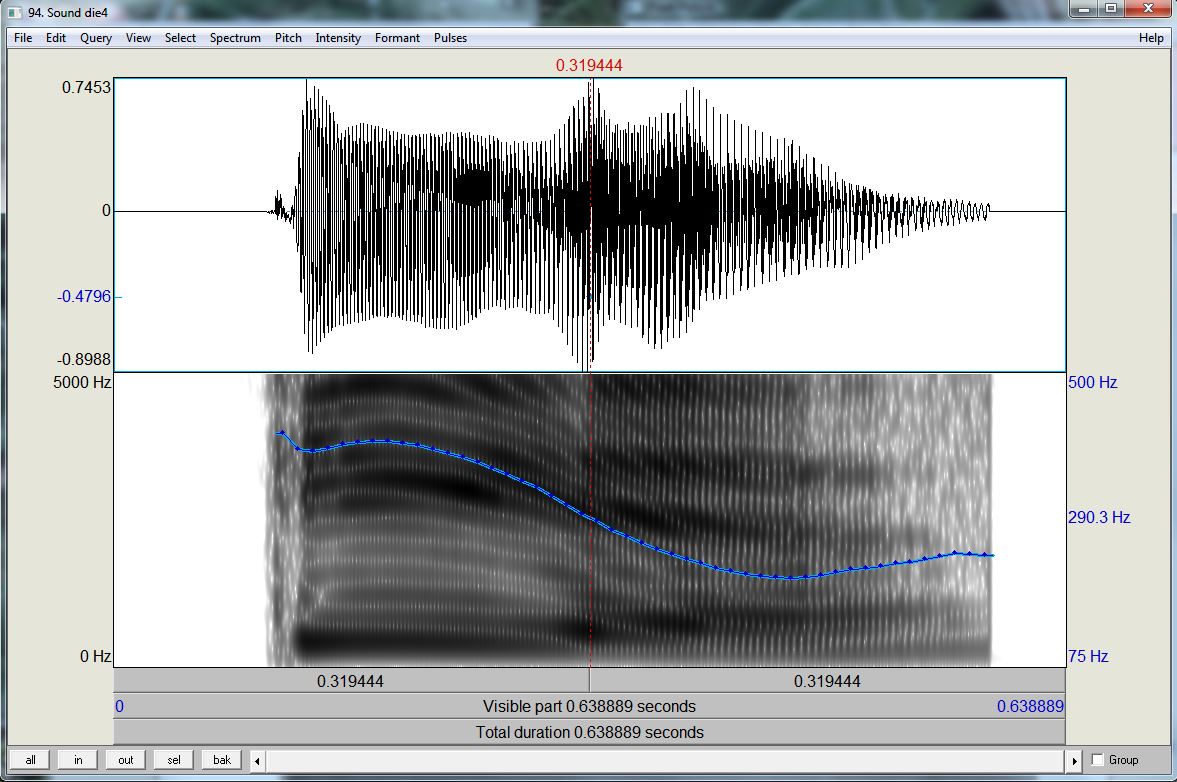Open the File menu
Image resolution: width=1177 pixels, height=782 pixels.
[23, 38]
